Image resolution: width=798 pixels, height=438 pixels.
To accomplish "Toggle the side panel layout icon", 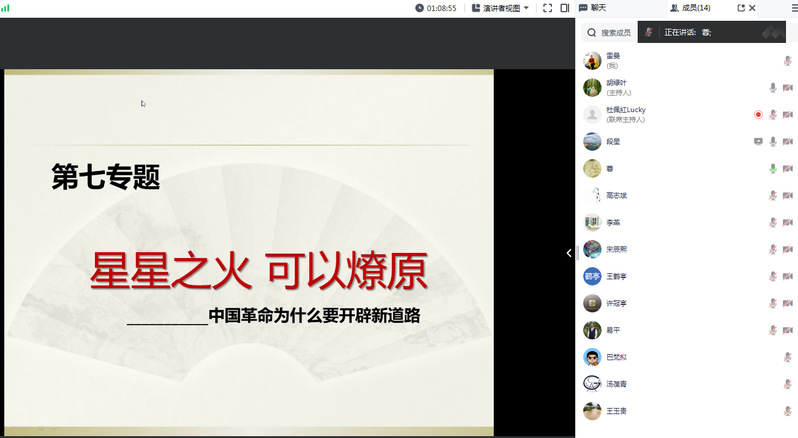I will [564, 8].
